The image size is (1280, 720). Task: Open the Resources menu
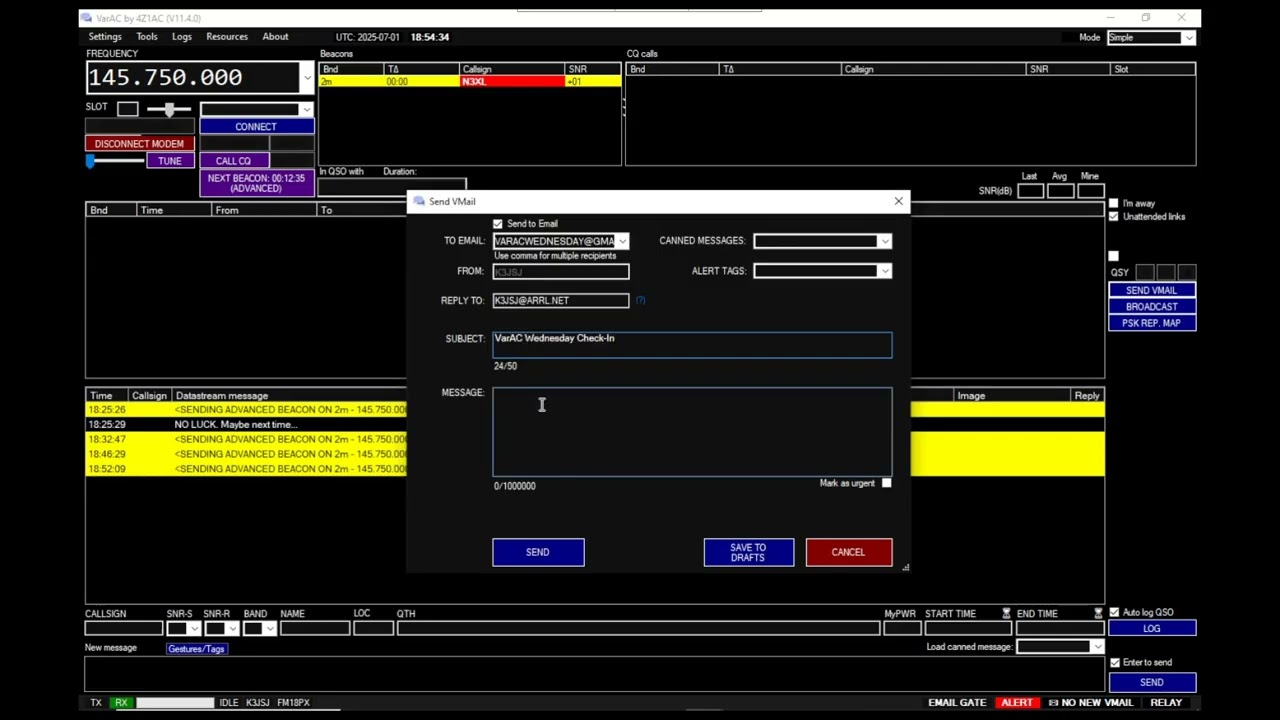click(x=227, y=37)
